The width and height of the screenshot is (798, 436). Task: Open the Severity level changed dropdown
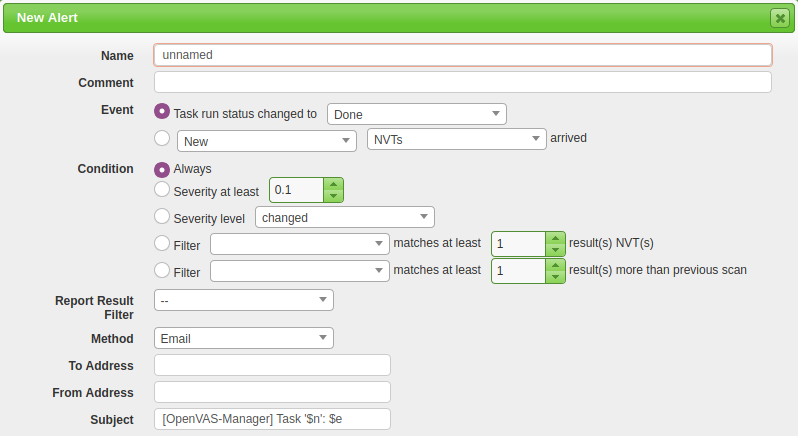tap(345, 217)
